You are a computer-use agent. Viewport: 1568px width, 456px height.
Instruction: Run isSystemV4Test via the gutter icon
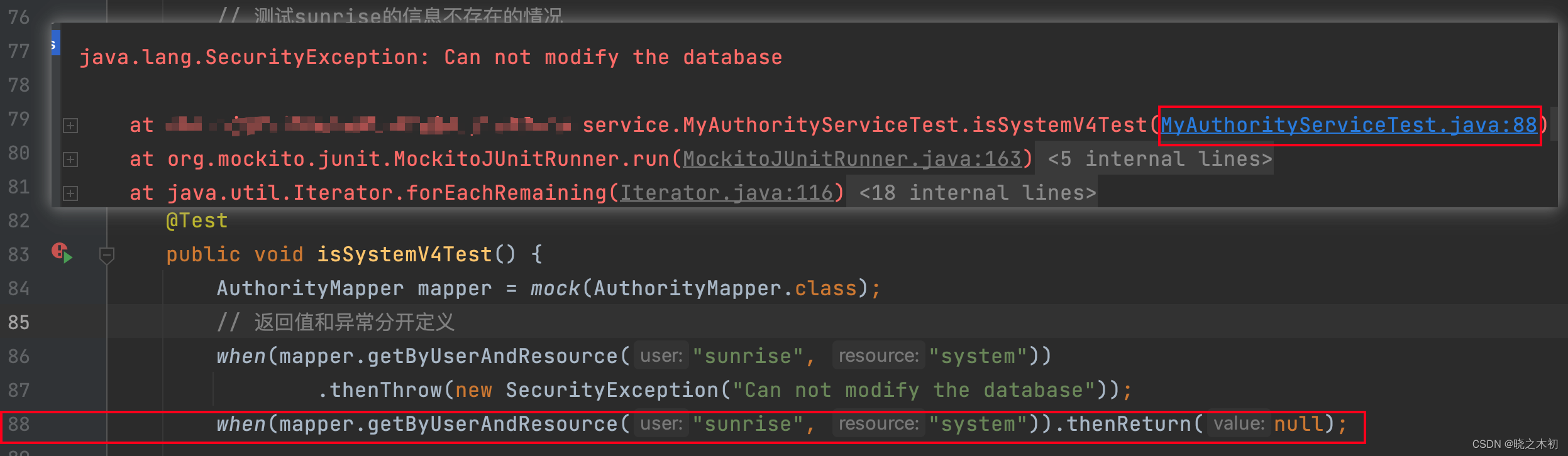pos(62,253)
